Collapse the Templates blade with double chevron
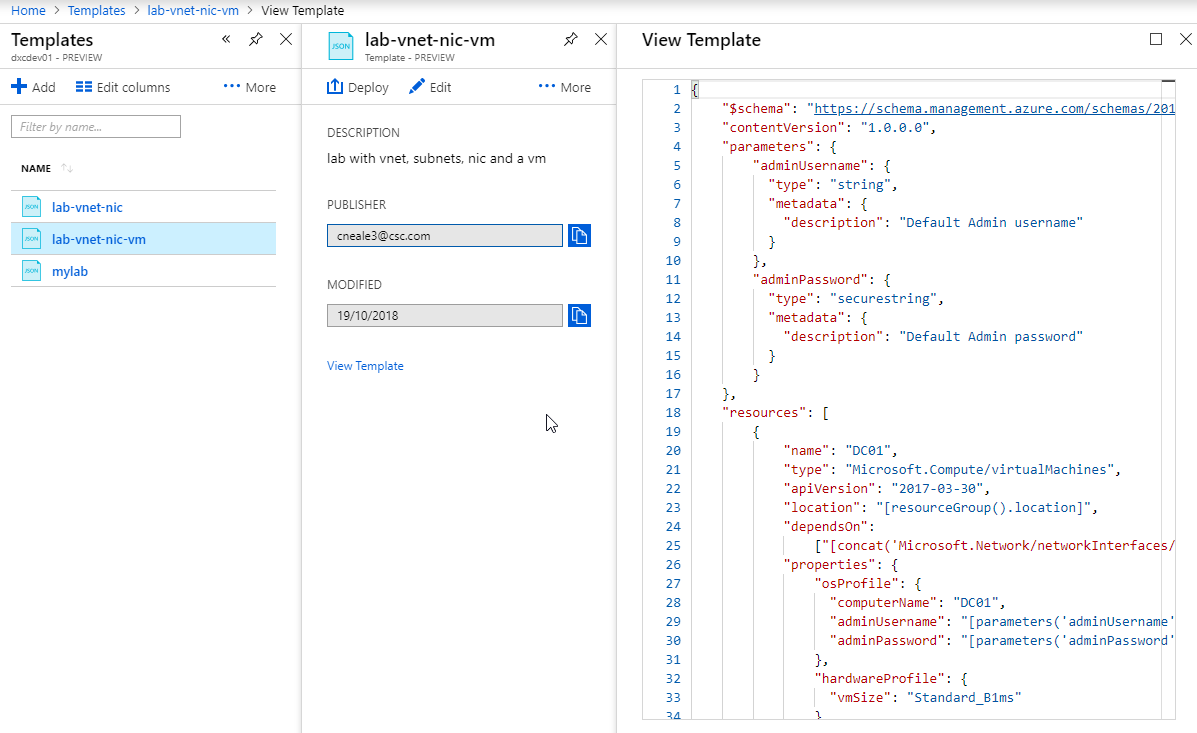 point(226,39)
